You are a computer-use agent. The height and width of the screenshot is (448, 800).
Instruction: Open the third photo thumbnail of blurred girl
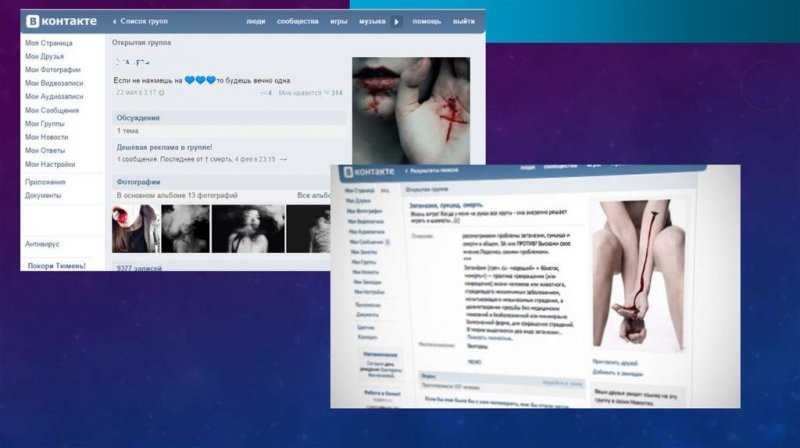(x=248, y=229)
